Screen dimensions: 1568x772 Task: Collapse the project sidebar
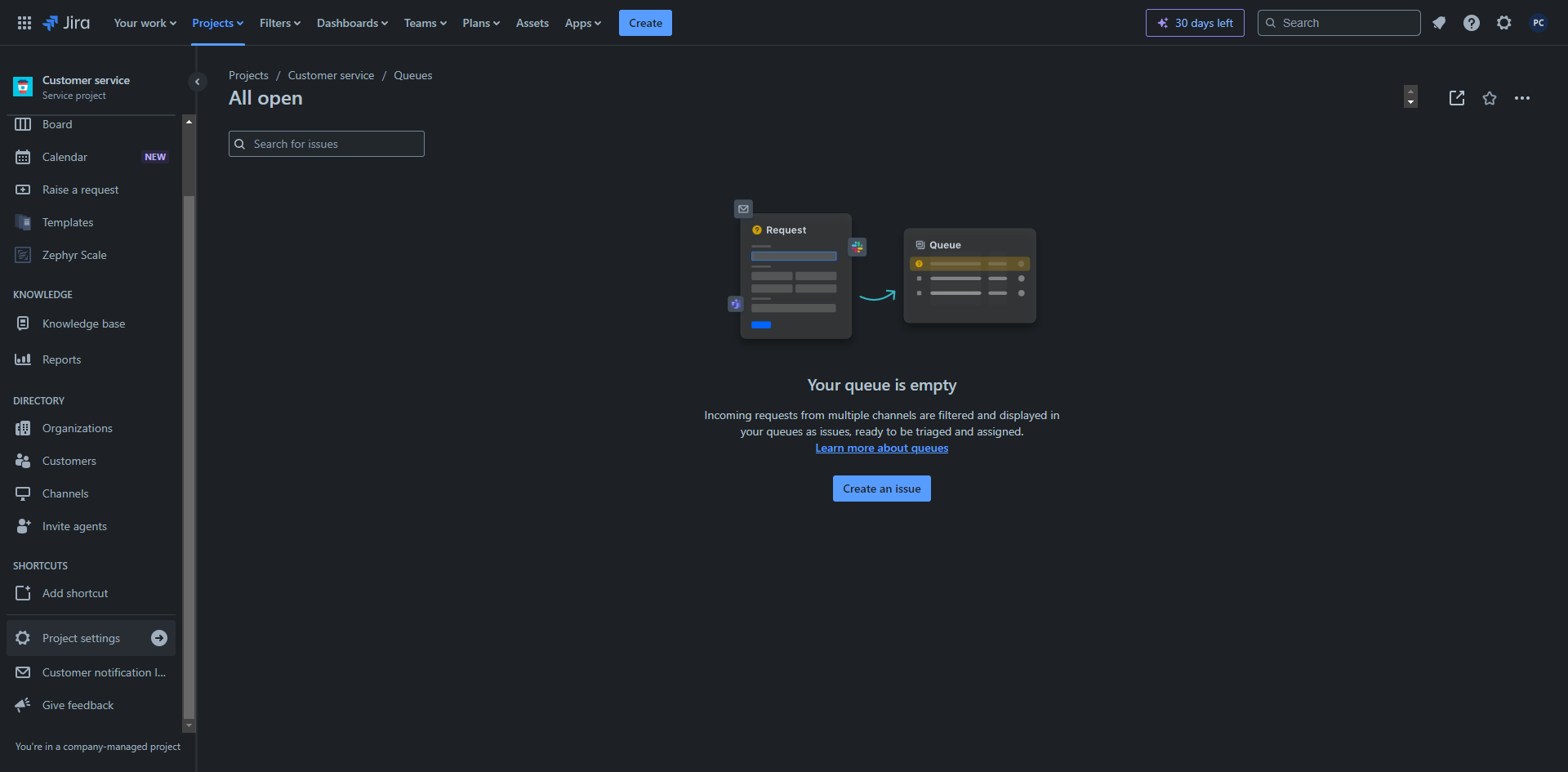(197, 82)
